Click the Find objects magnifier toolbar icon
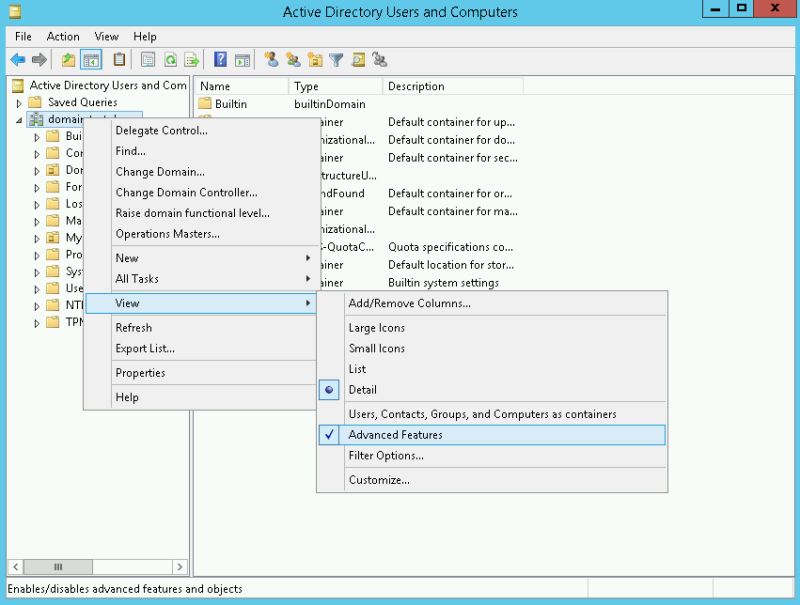The height and width of the screenshot is (605, 800). click(x=358, y=59)
